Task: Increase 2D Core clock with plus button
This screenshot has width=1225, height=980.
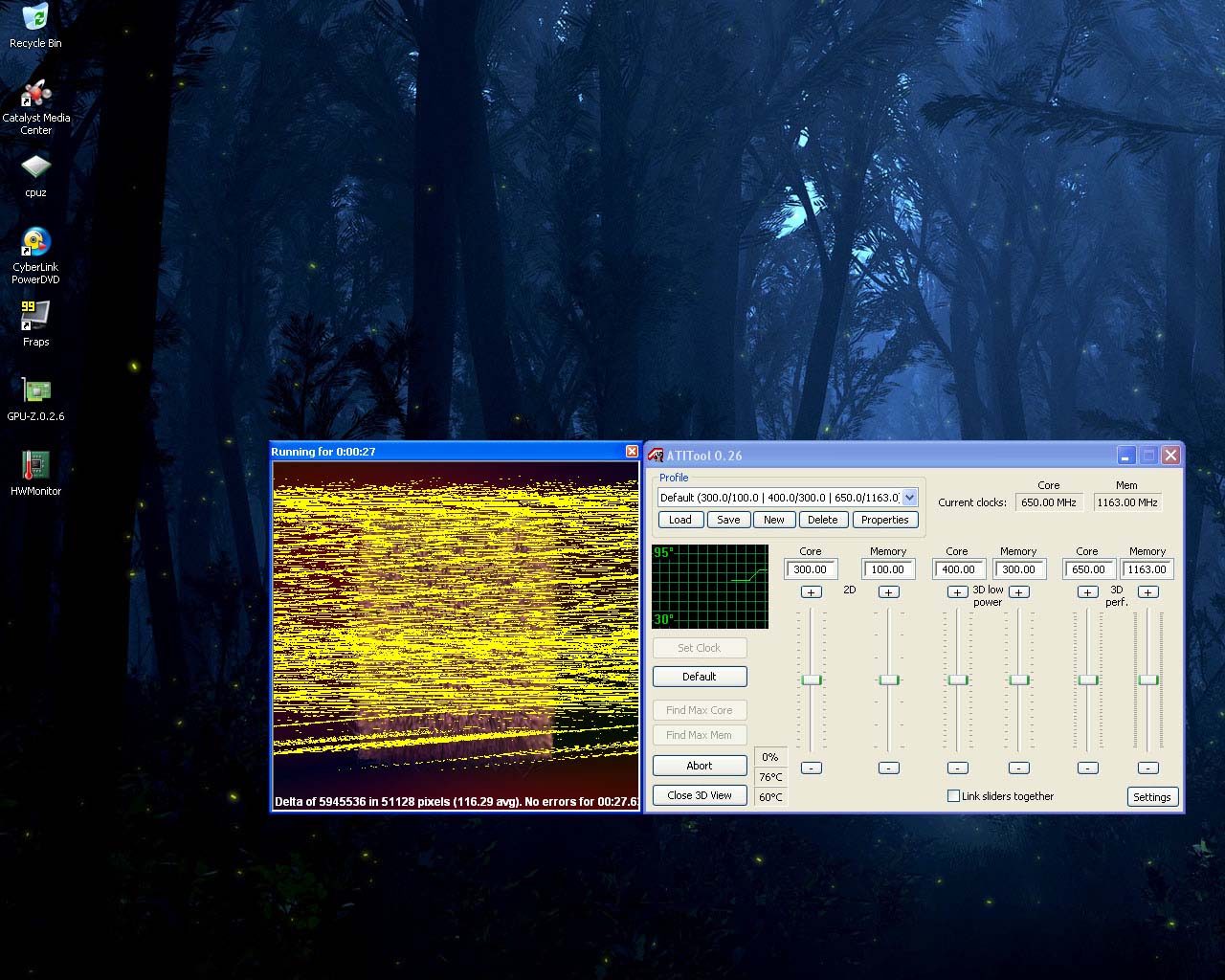Action: click(812, 592)
